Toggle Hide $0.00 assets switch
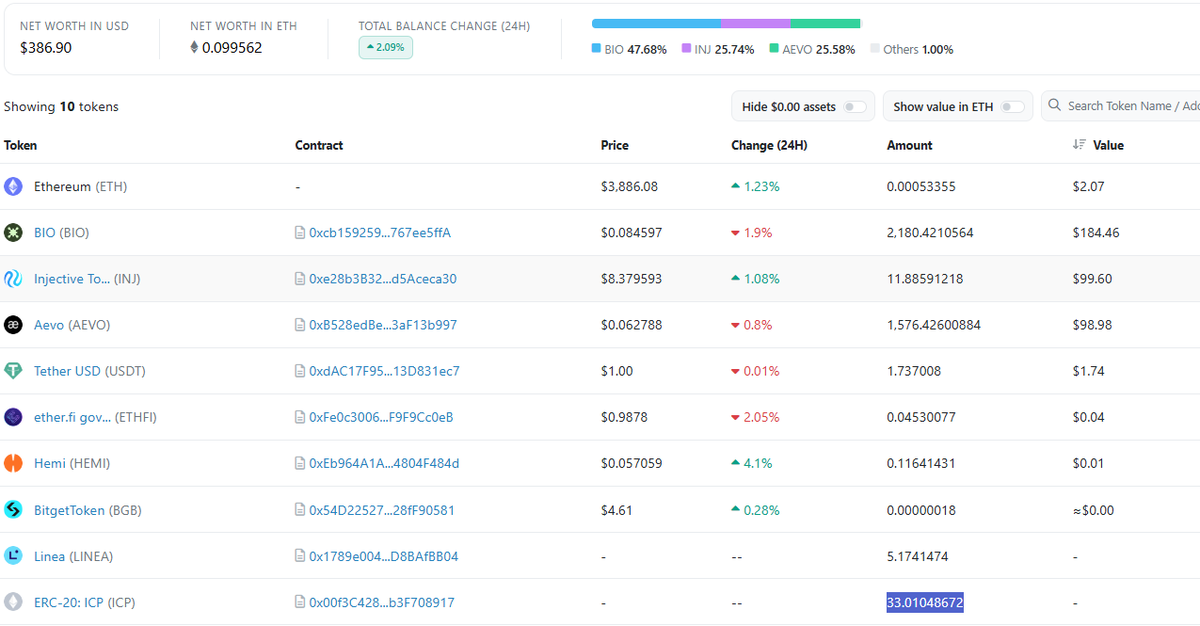Viewport: 1200px width, 626px height. 854,107
